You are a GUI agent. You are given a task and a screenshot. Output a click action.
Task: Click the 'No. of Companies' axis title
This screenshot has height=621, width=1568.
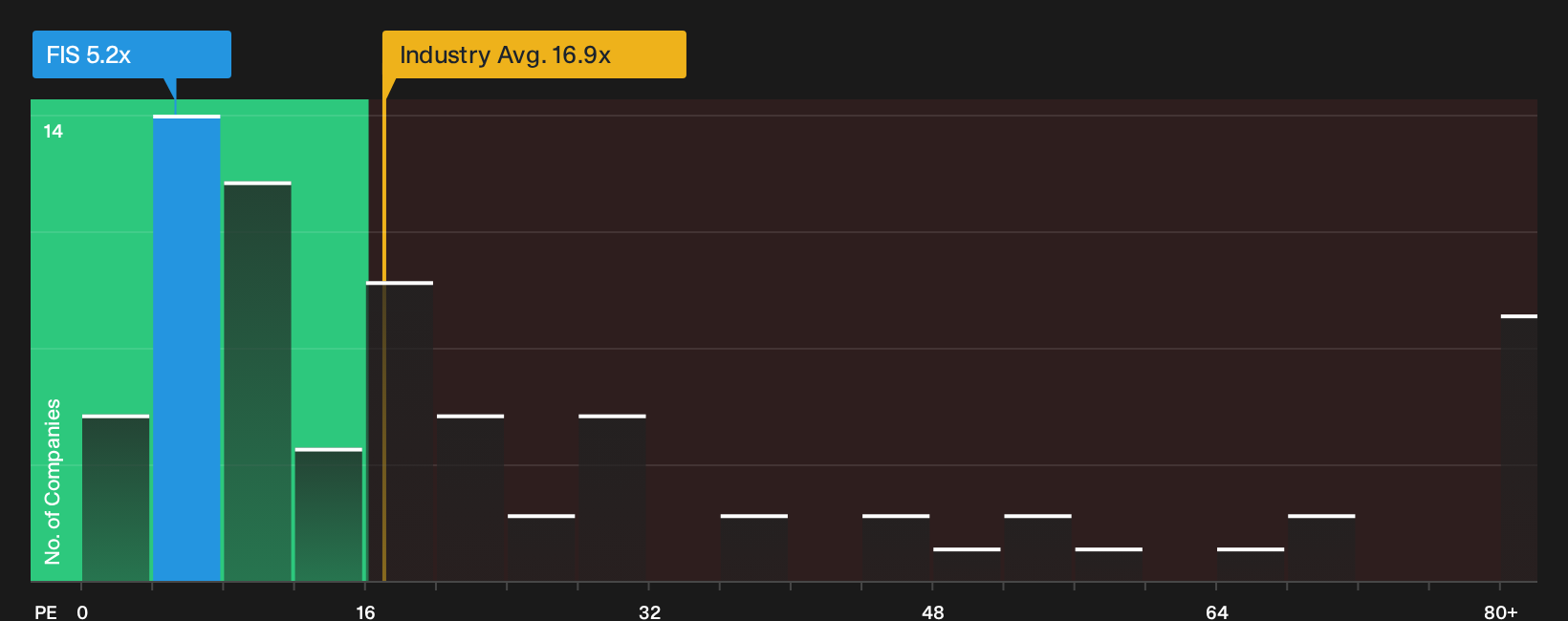click(53, 481)
